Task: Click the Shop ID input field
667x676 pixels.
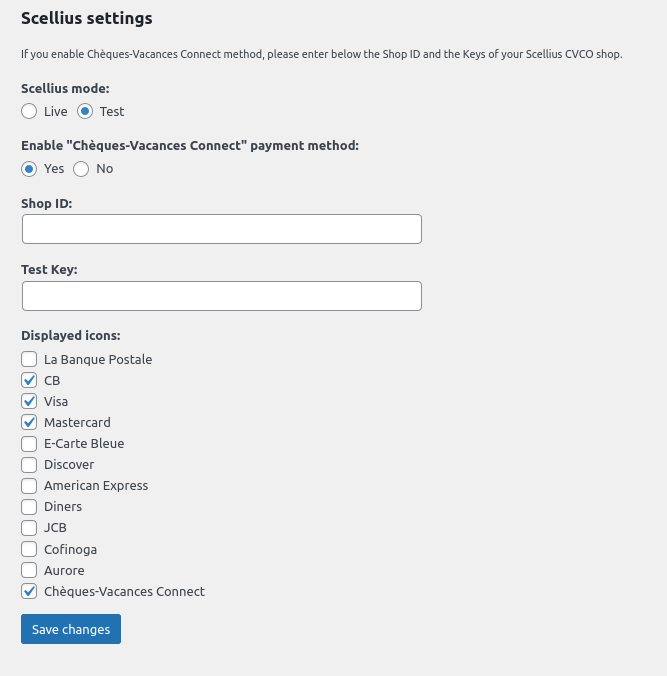Action: click(221, 229)
